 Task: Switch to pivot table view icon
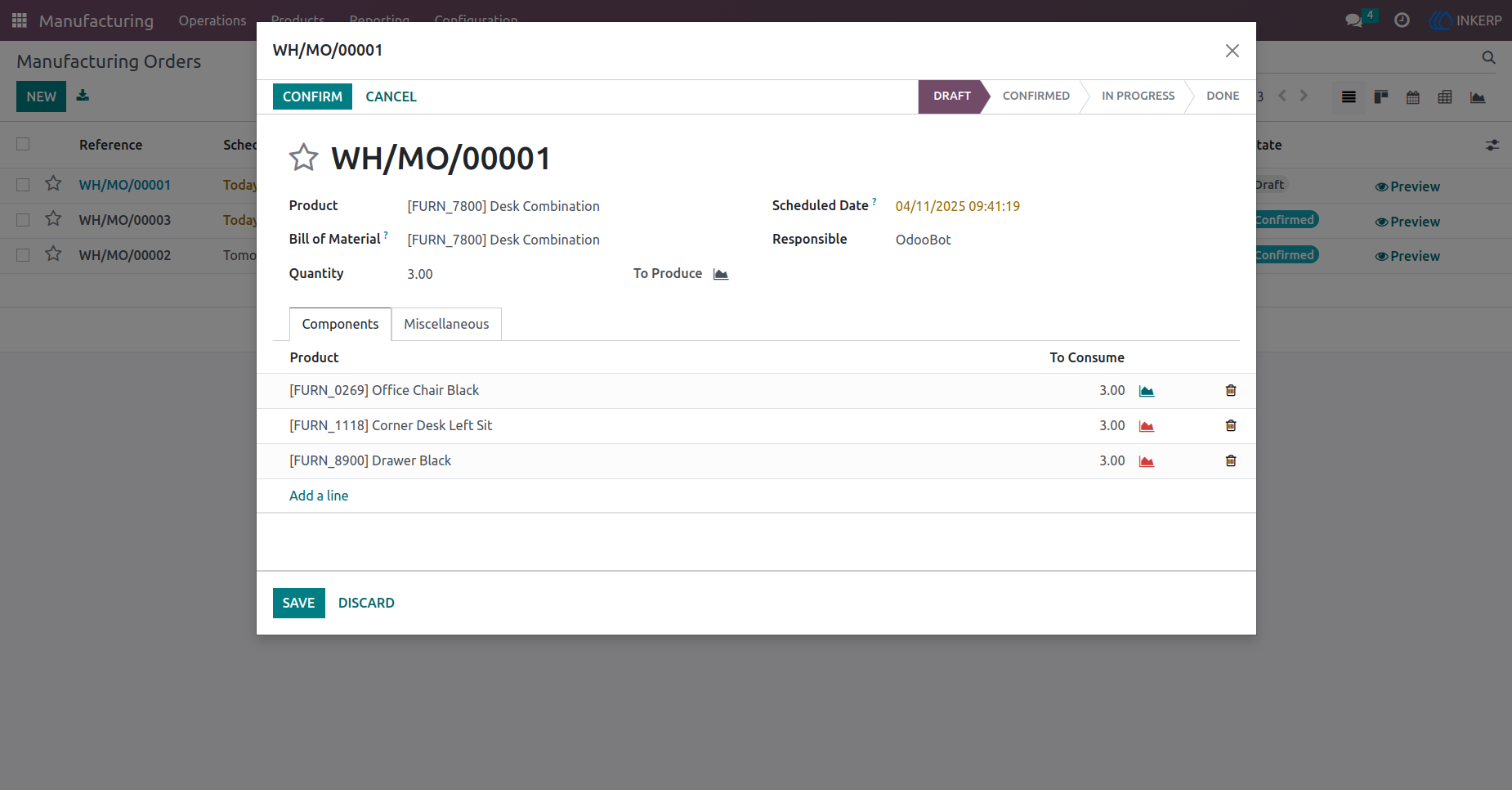click(1445, 97)
